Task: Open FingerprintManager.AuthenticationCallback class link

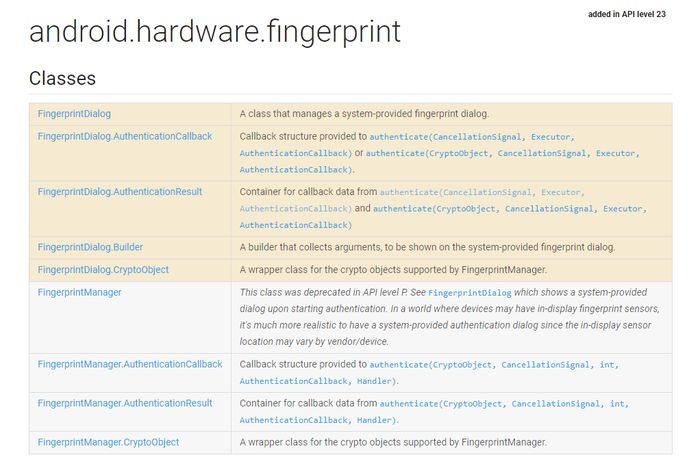Action: [x=130, y=364]
